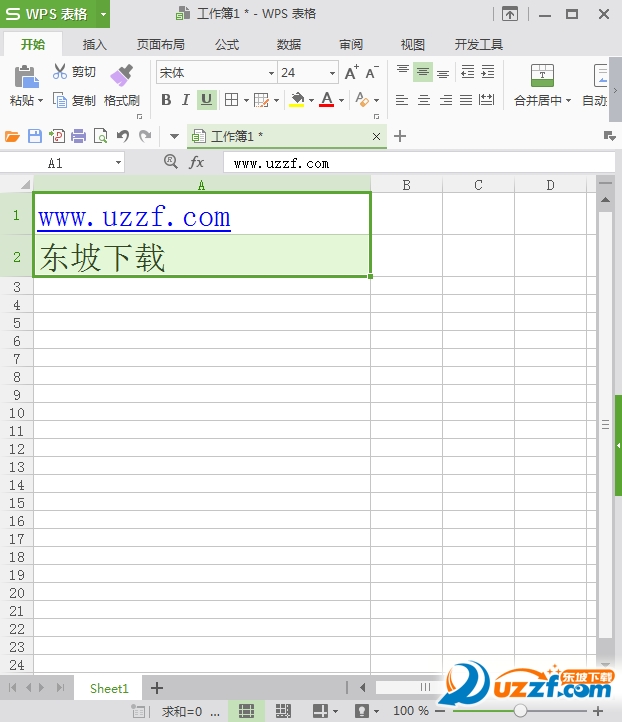
Task: Click the Format Painter (格式刷) icon
Action: click(x=121, y=76)
